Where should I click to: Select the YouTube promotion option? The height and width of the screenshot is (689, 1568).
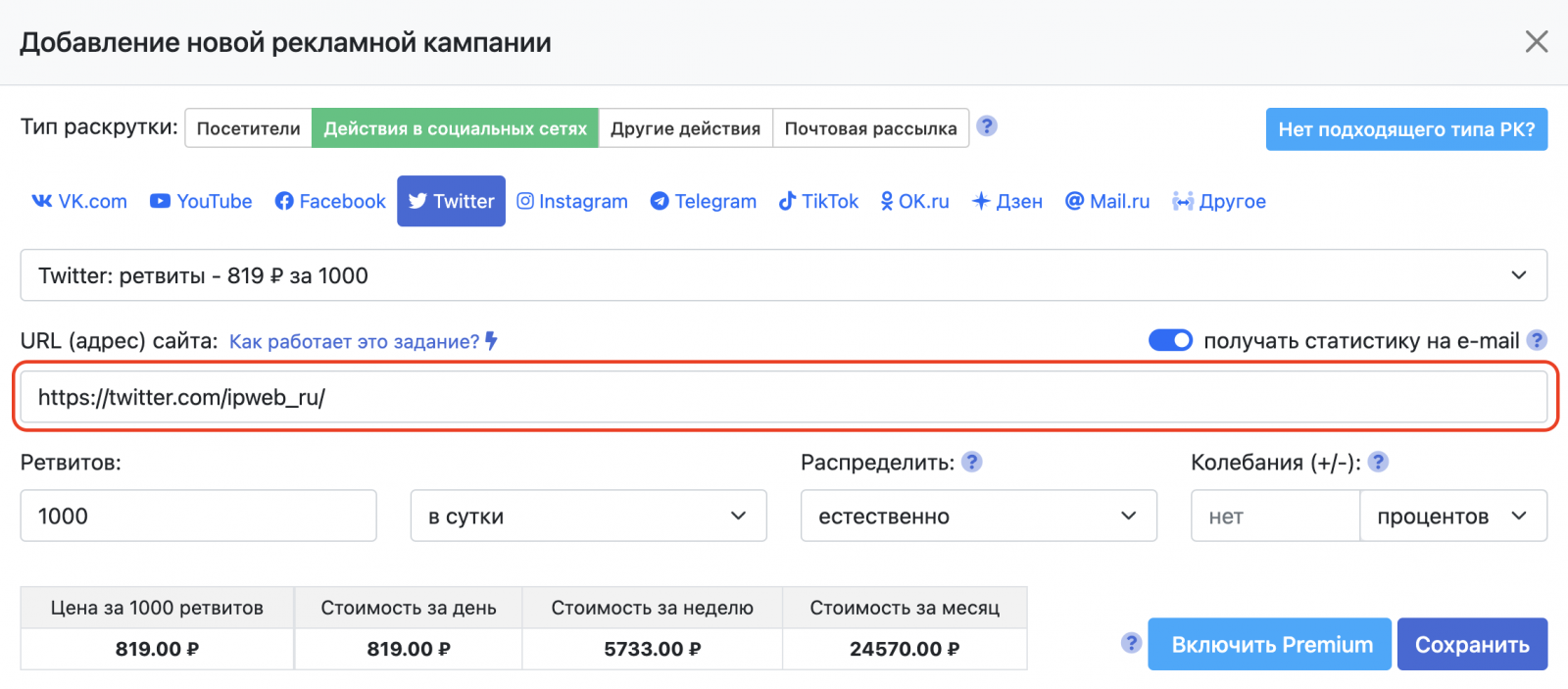pos(201,201)
